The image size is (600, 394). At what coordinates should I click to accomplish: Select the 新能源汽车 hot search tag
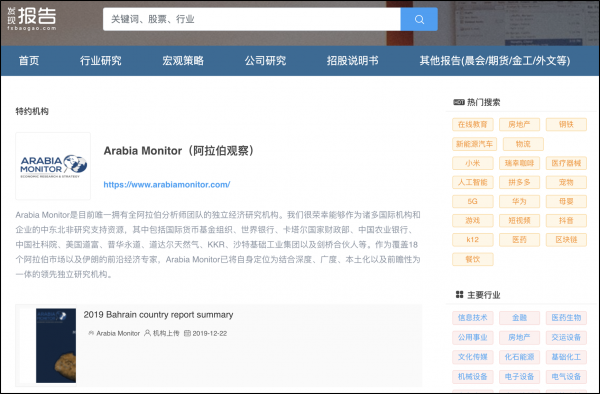[474, 144]
